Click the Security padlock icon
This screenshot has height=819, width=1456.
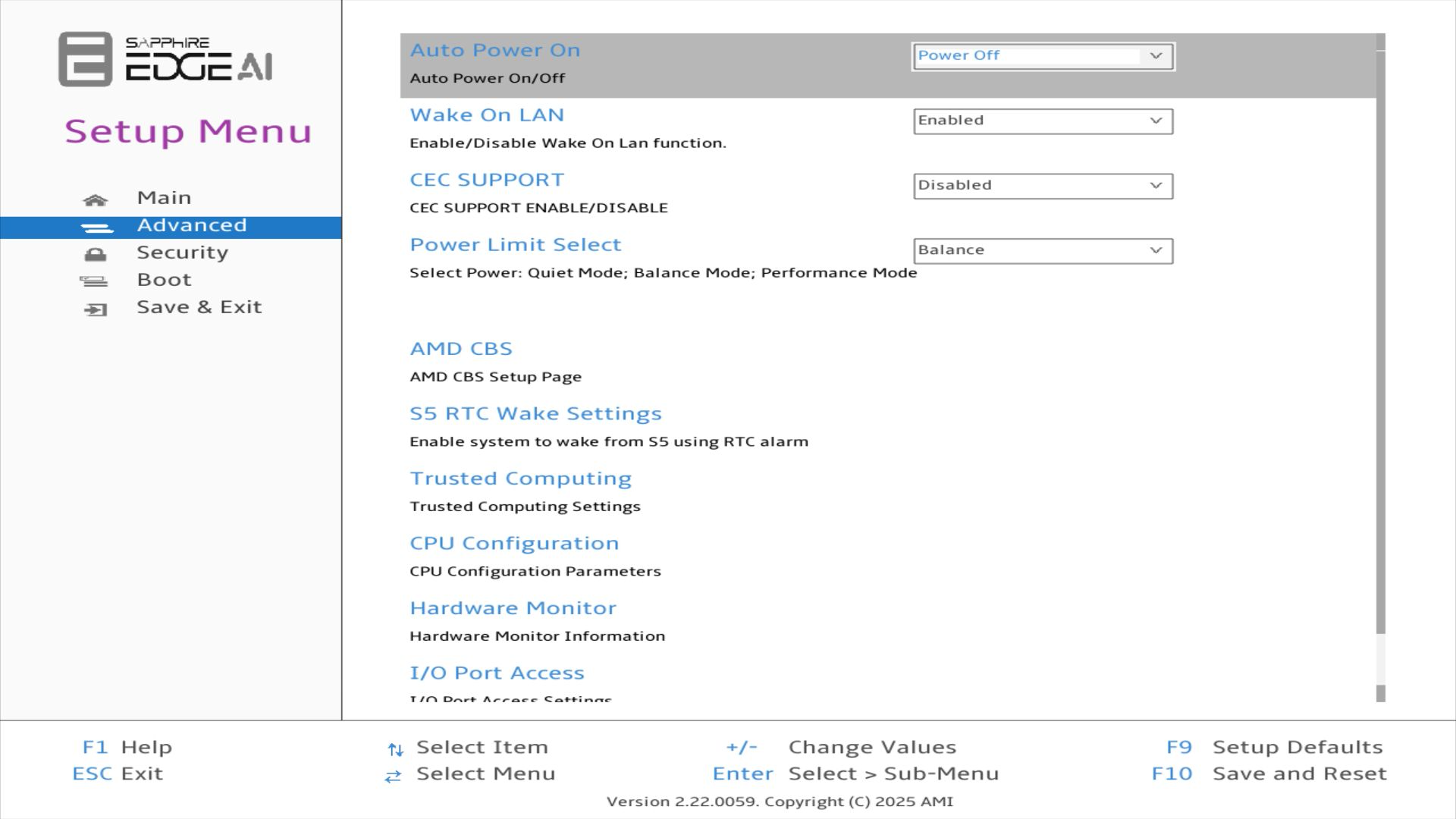(96, 255)
